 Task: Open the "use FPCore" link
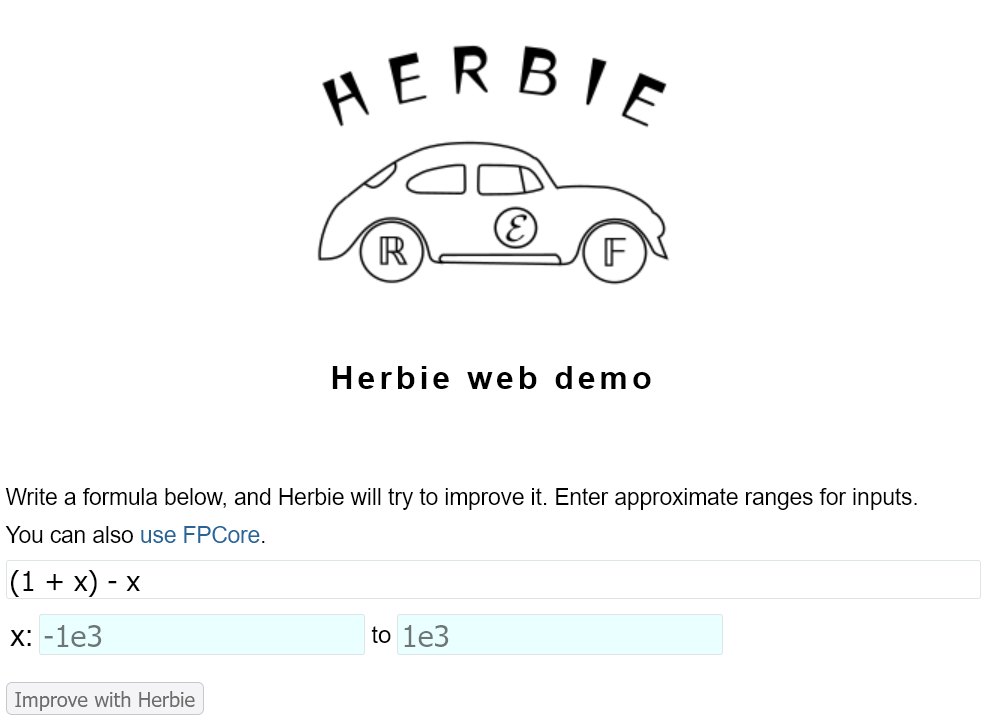[x=200, y=535]
